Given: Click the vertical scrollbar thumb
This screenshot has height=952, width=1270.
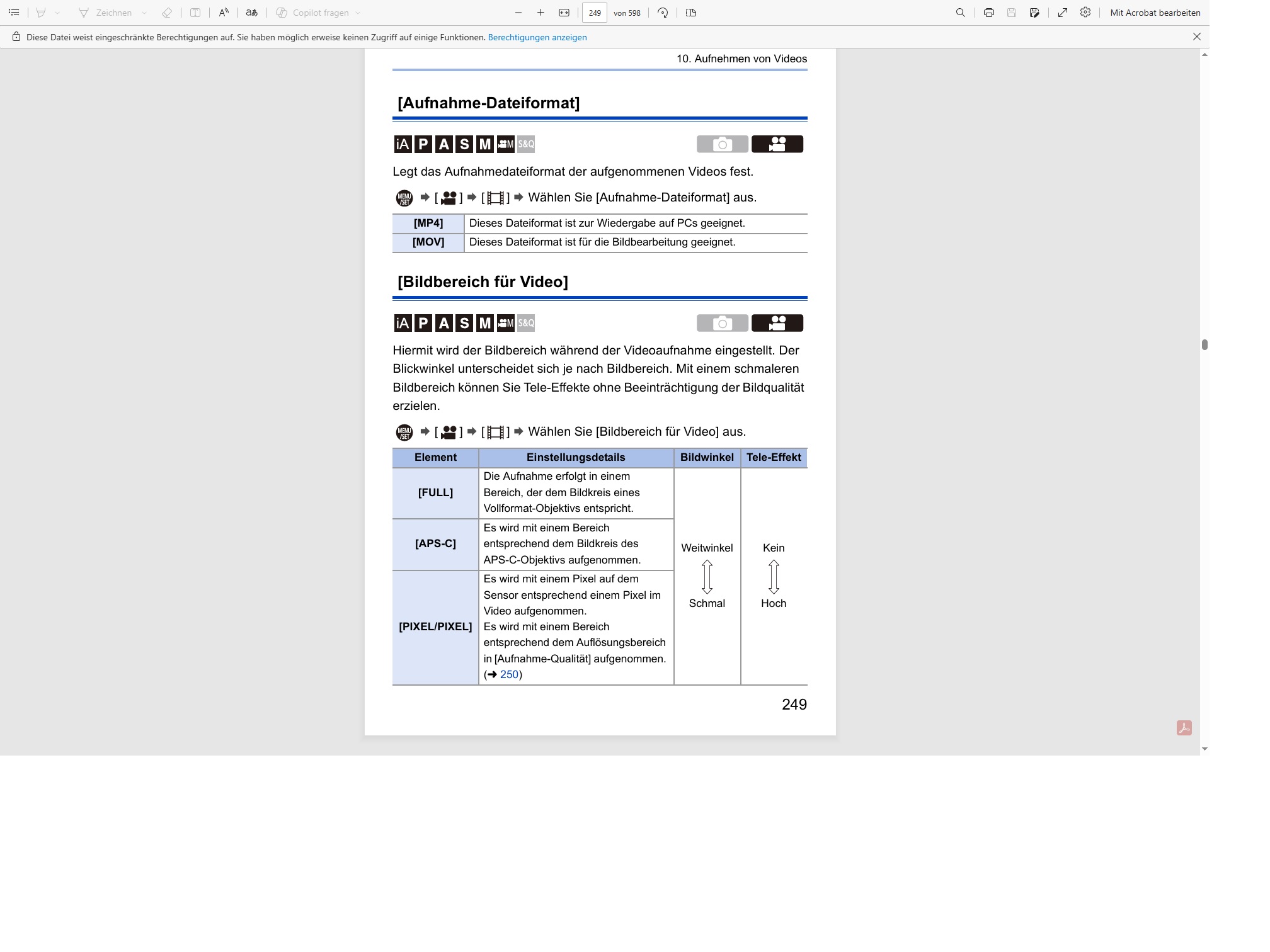Looking at the screenshot, I should point(1204,344).
